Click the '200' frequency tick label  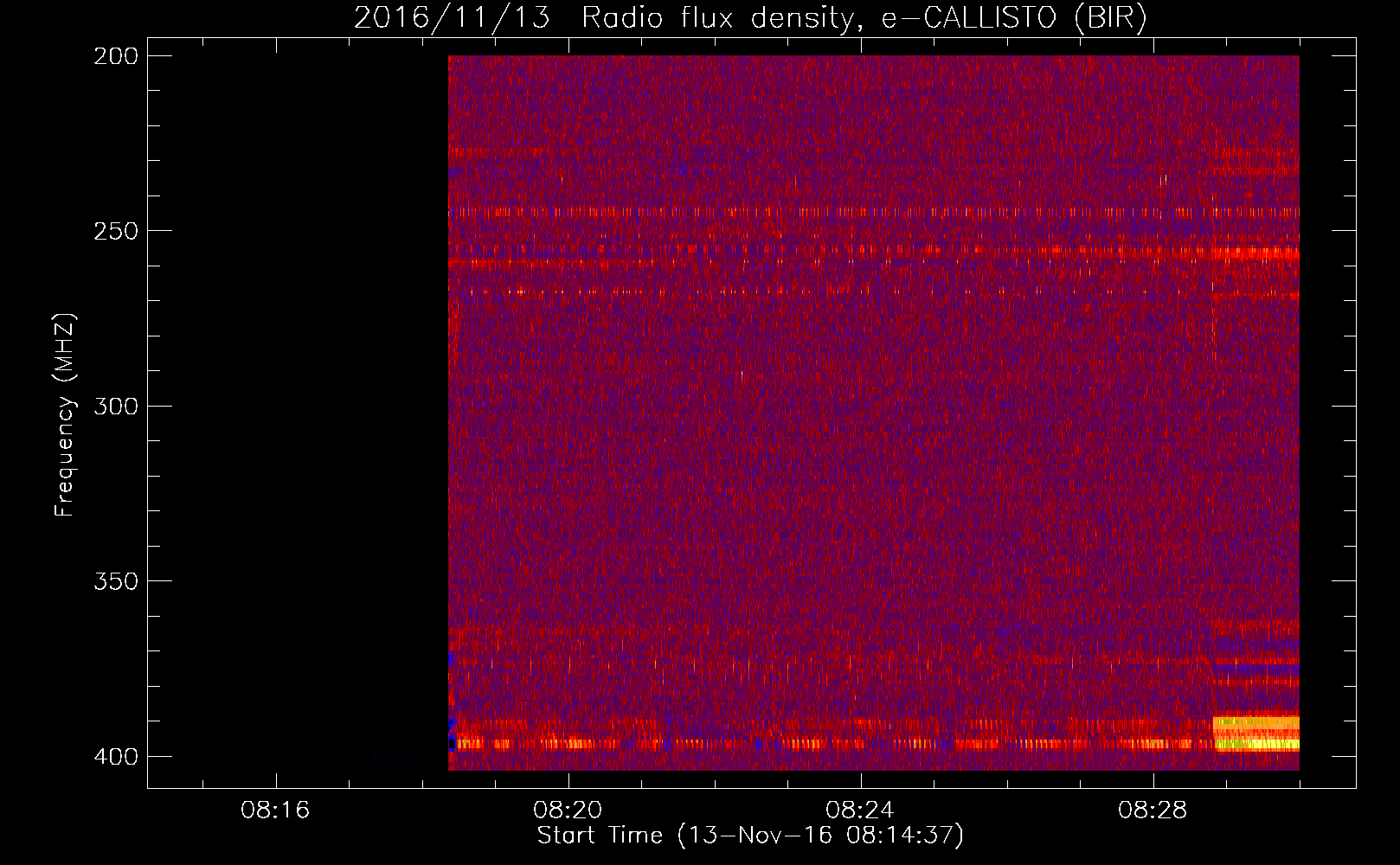click(116, 56)
